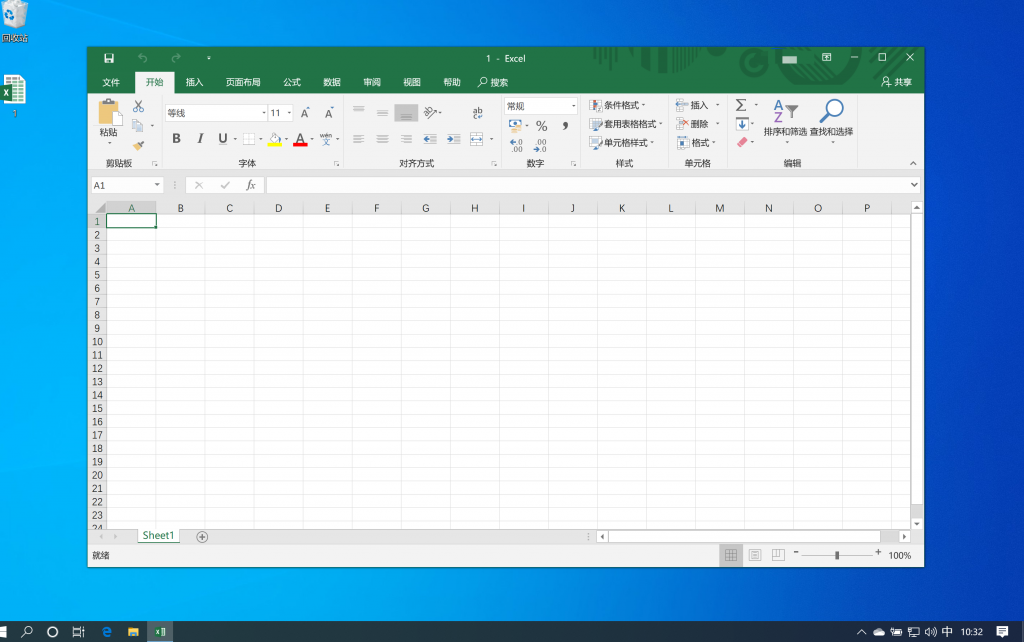Open 单元格样式 cell styles menu
The image size is (1024, 642).
pyautogui.click(x=622, y=142)
